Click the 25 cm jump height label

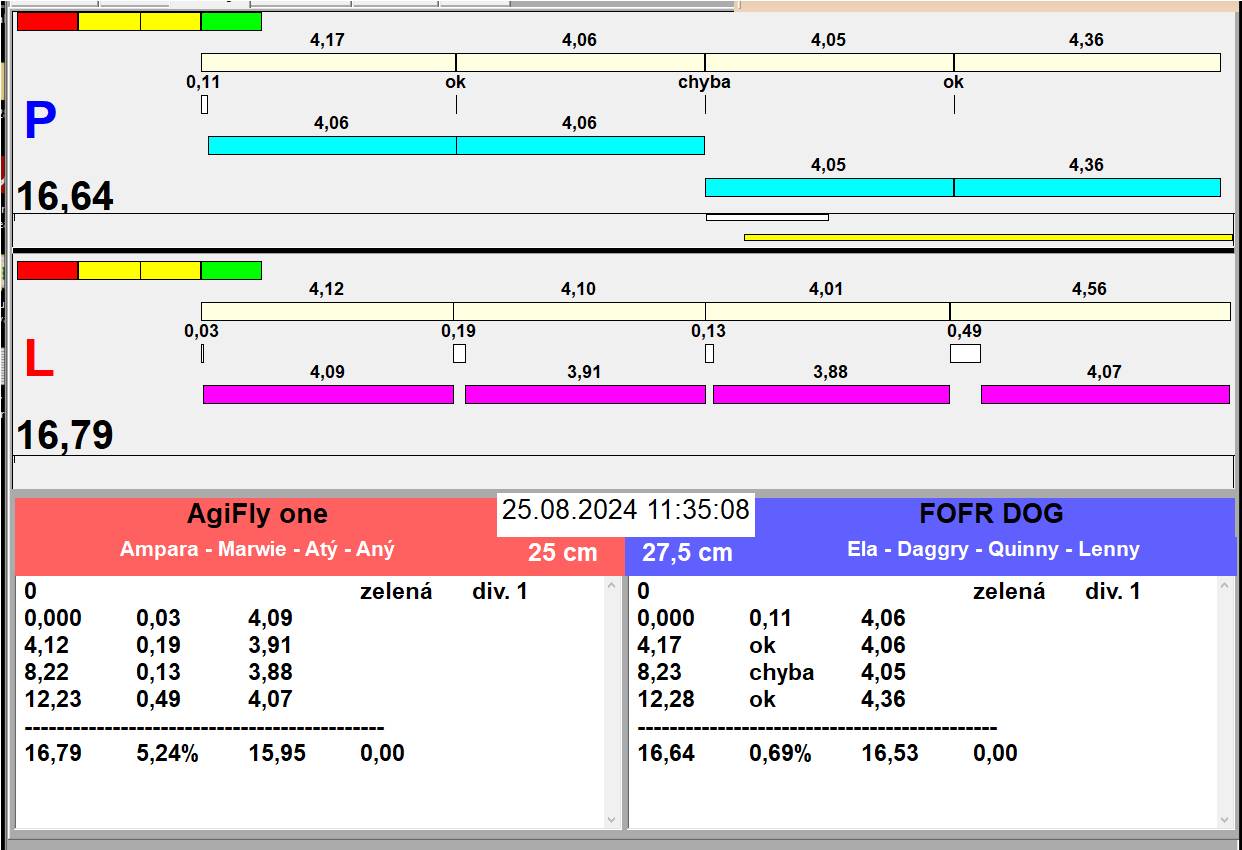click(563, 552)
